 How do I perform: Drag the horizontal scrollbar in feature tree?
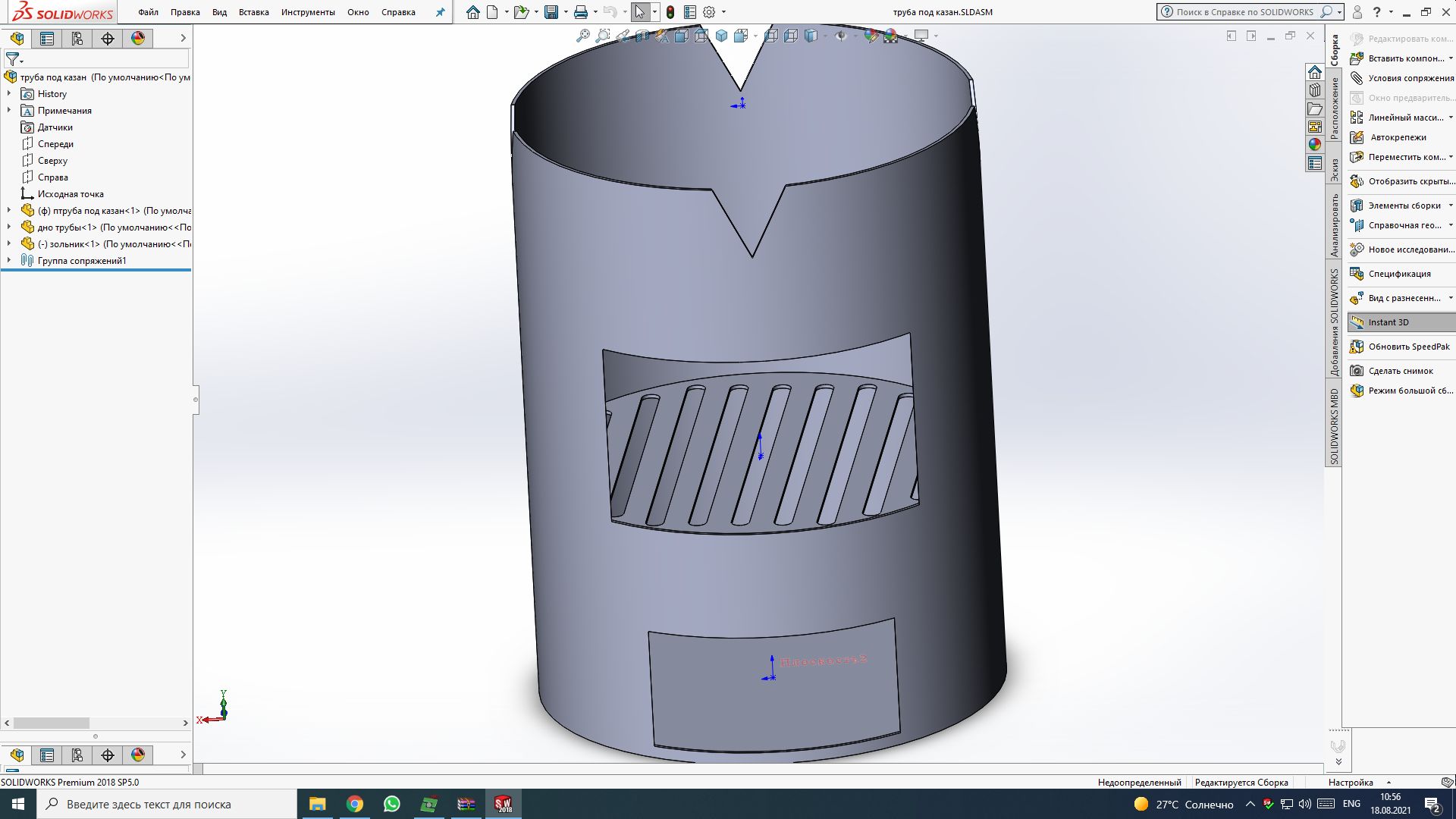point(51,721)
